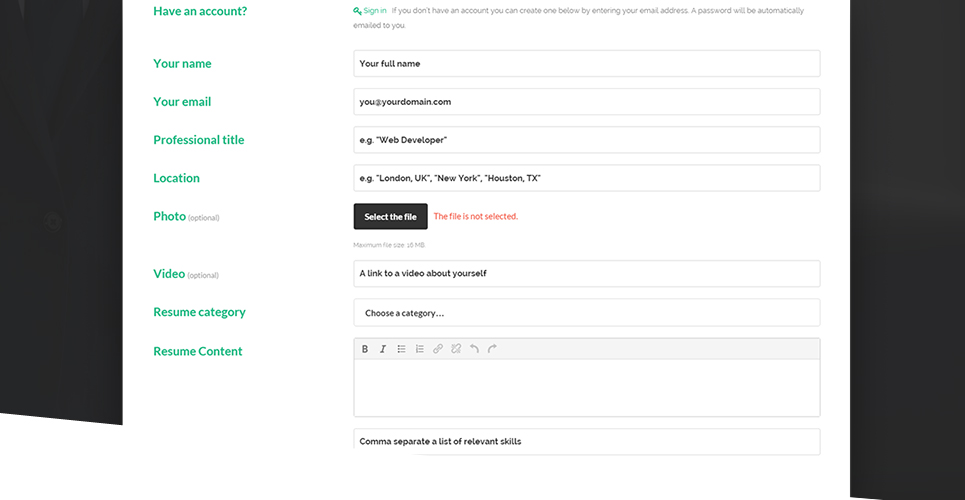Focus the Your full name field
The image size is (965, 500).
click(x=587, y=63)
